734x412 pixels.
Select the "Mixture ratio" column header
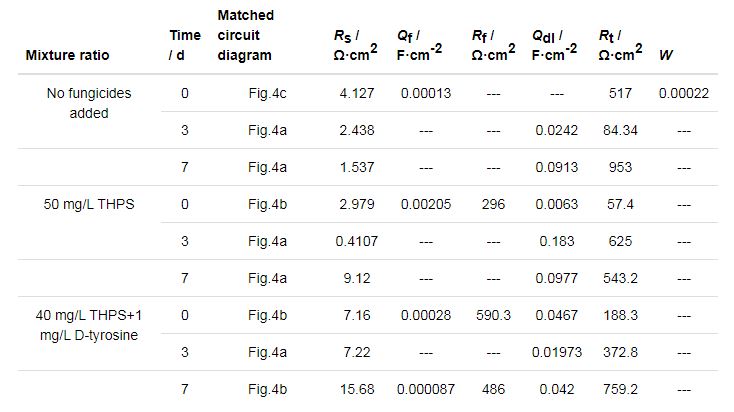coord(67,54)
